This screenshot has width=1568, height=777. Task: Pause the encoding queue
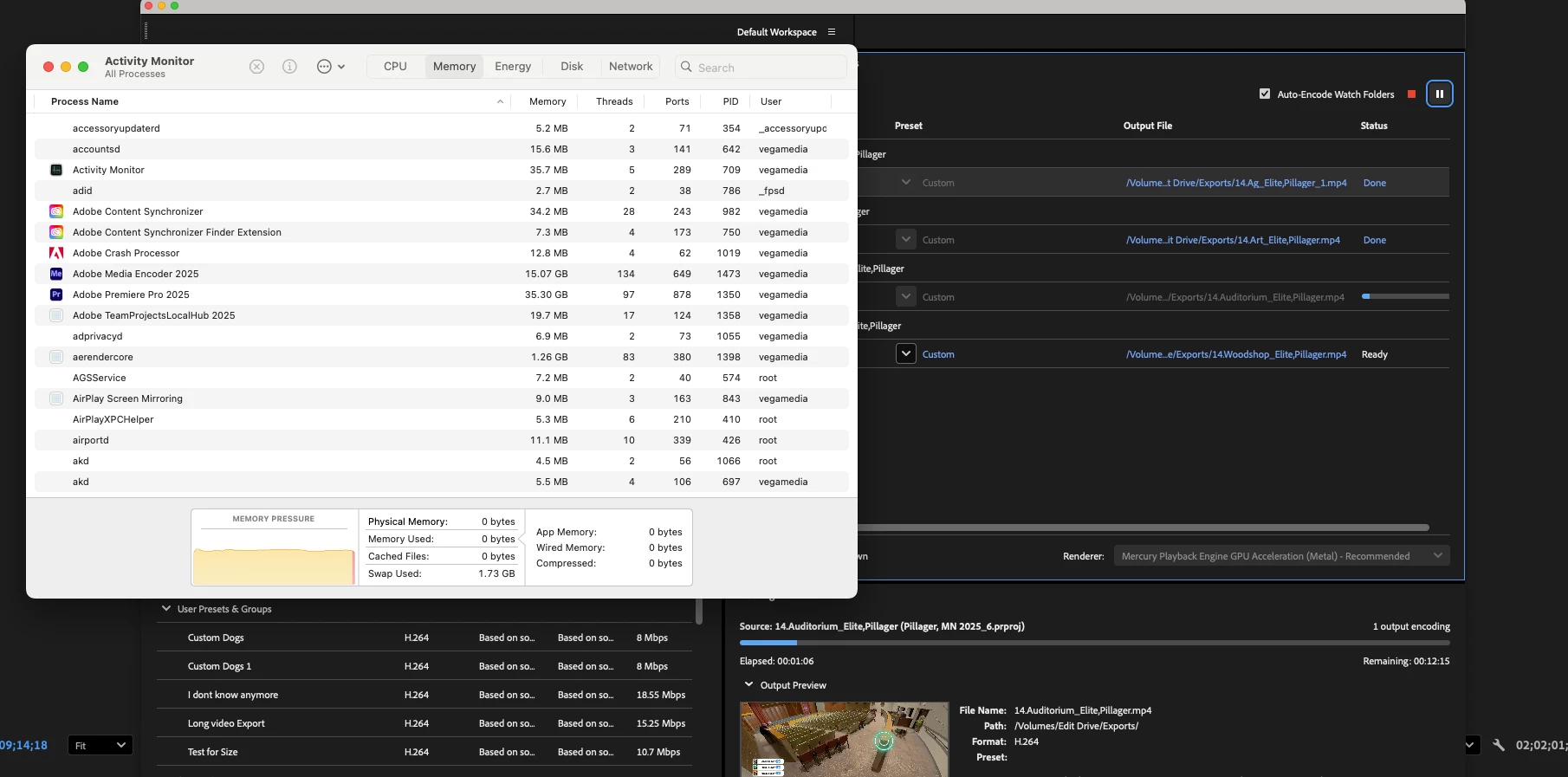tap(1439, 94)
